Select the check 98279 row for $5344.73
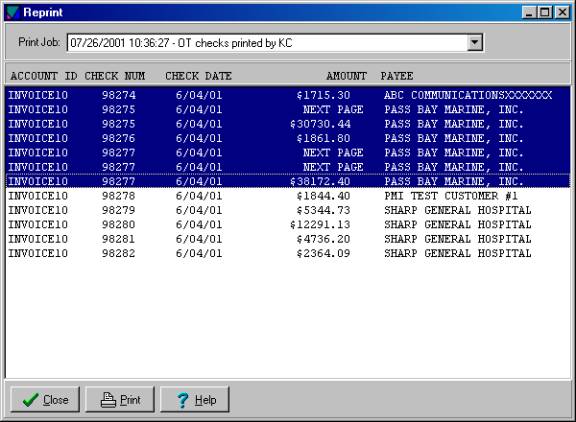 tap(288, 210)
